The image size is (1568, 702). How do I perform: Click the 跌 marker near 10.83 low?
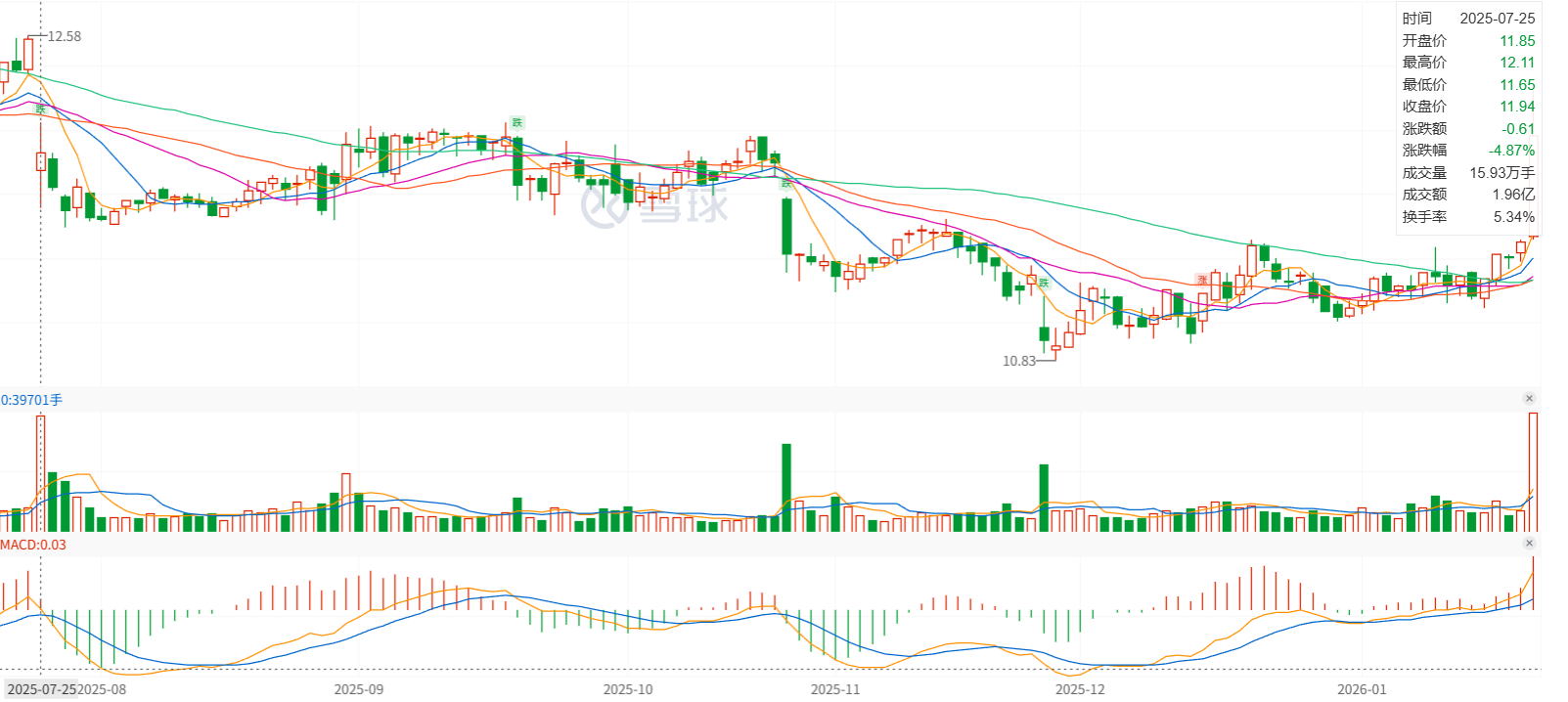click(x=1044, y=283)
